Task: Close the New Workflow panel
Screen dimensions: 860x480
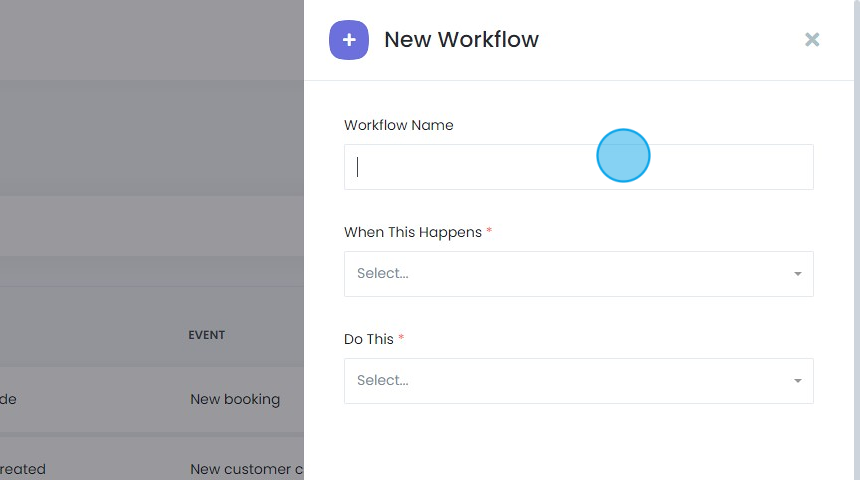Action: (812, 39)
